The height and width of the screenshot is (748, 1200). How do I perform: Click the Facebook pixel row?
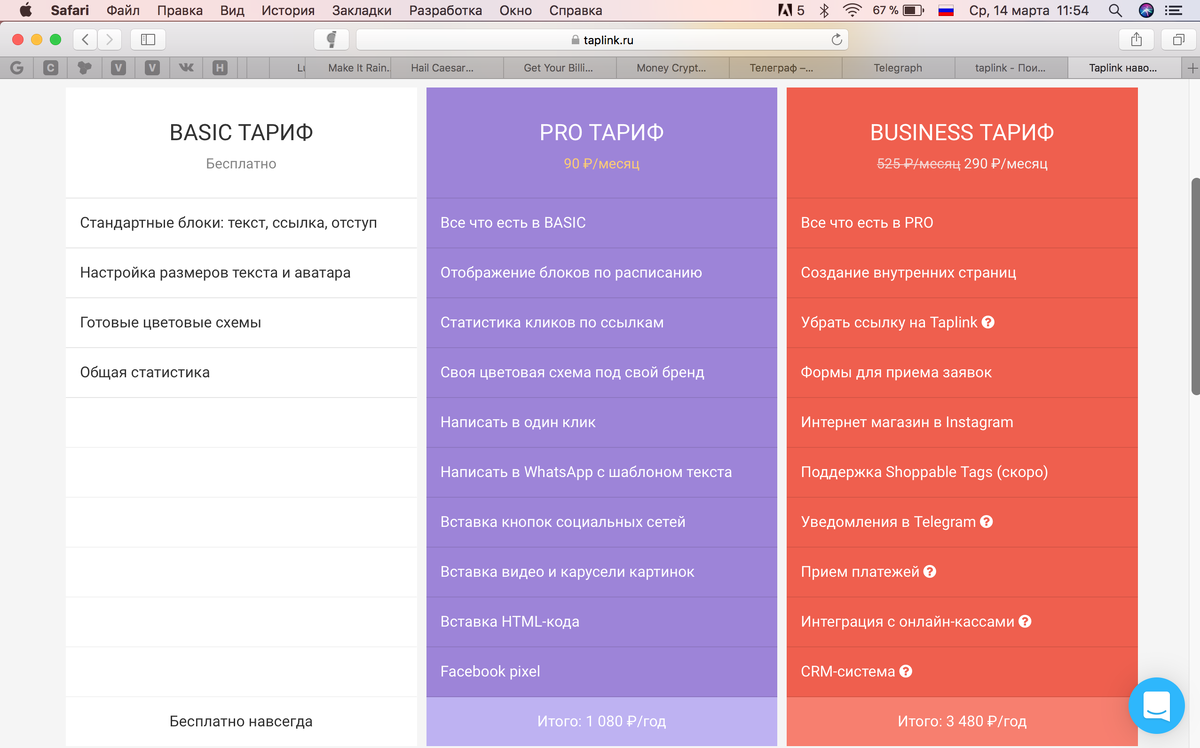pyautogui.click(x=601, y=672)
